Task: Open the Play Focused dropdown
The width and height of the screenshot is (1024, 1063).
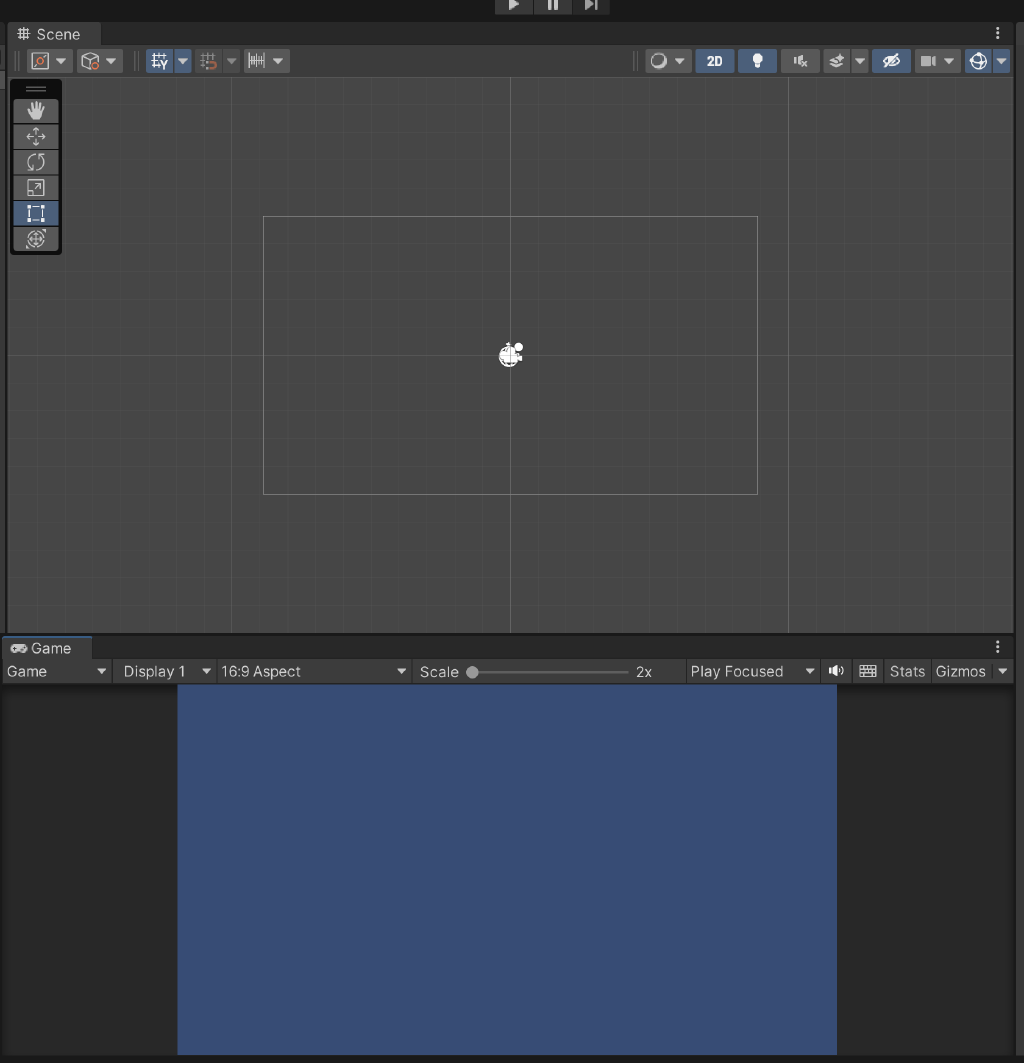Action: pos(752,671)
